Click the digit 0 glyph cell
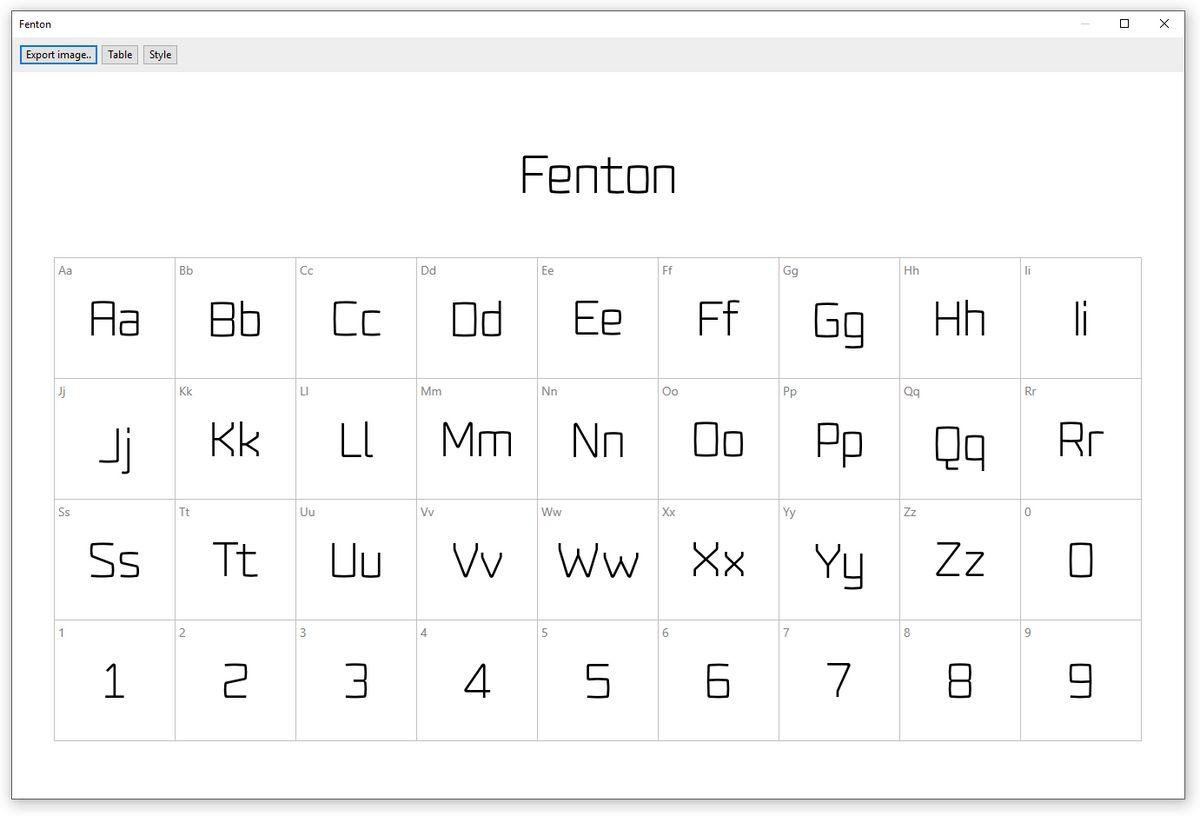 point(1081,560)
